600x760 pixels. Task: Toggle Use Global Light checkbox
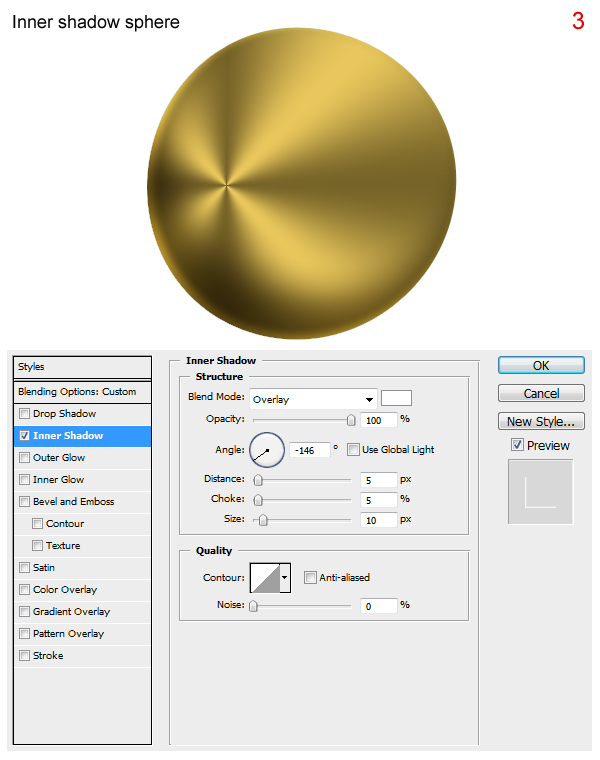(353, 450)
